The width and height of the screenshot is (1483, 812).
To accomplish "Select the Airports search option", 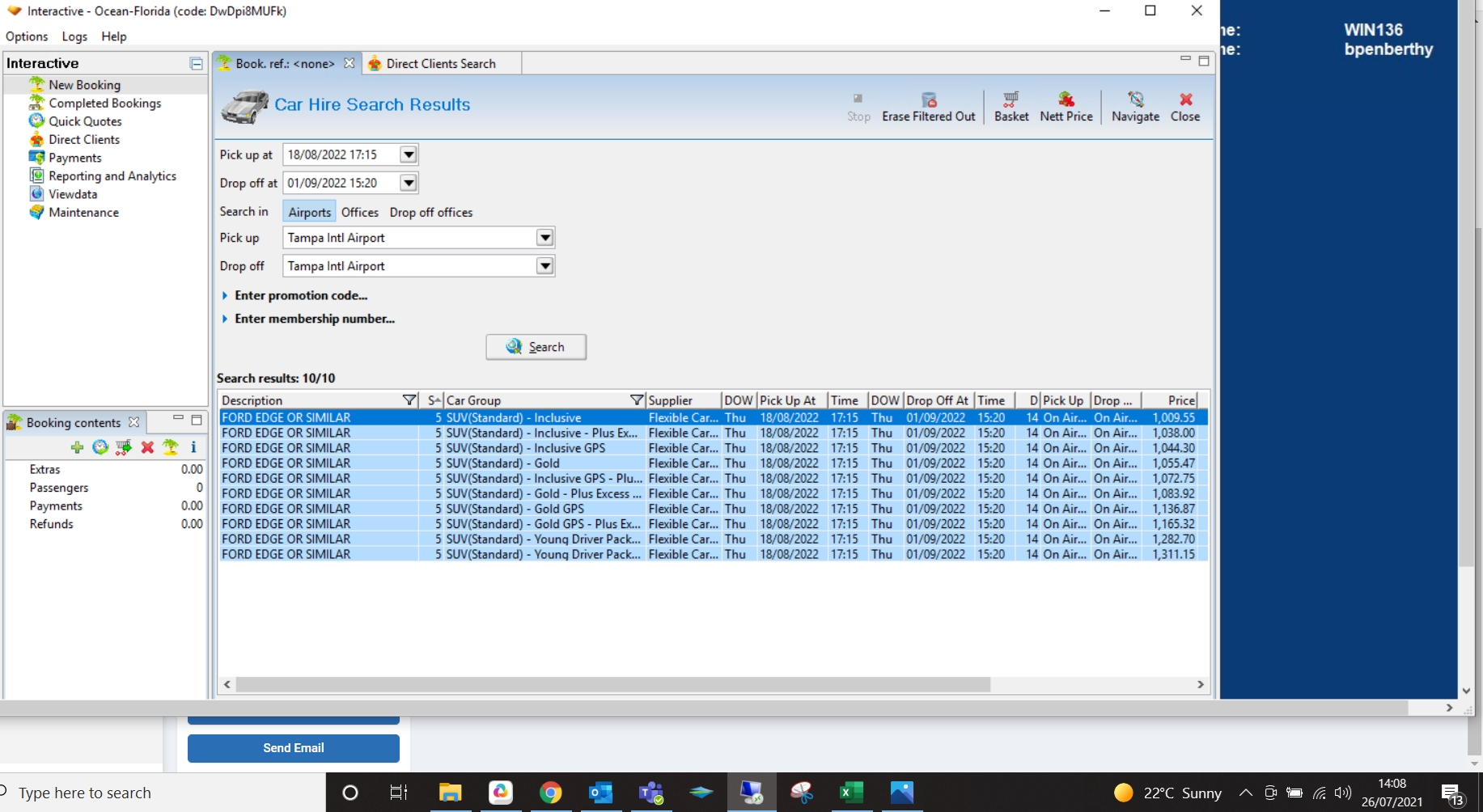I will coord(309,212).
